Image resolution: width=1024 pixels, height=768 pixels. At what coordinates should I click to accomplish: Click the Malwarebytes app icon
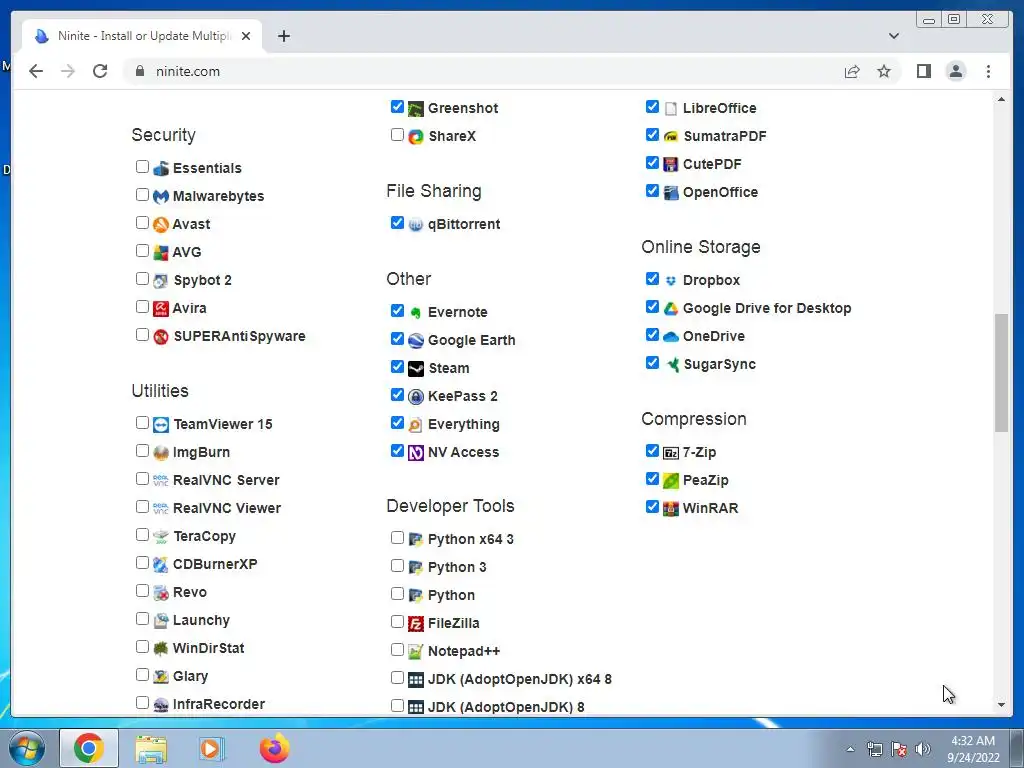[x=161, y=197]
